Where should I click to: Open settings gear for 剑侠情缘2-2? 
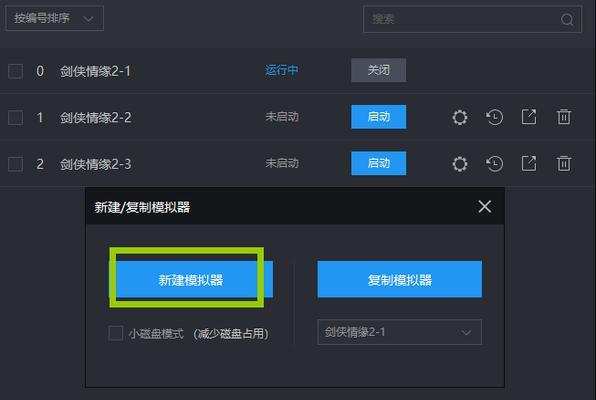pos(460,117)
